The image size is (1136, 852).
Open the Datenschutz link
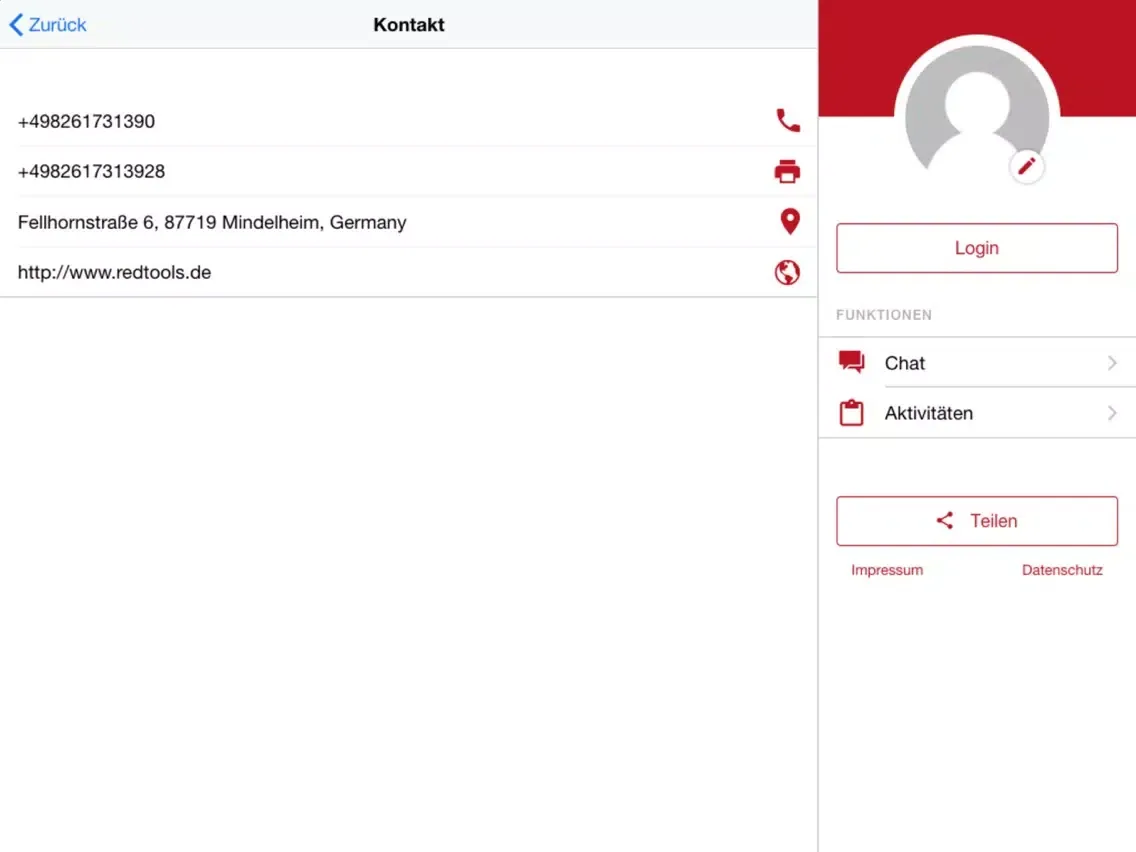(1062, 570)
